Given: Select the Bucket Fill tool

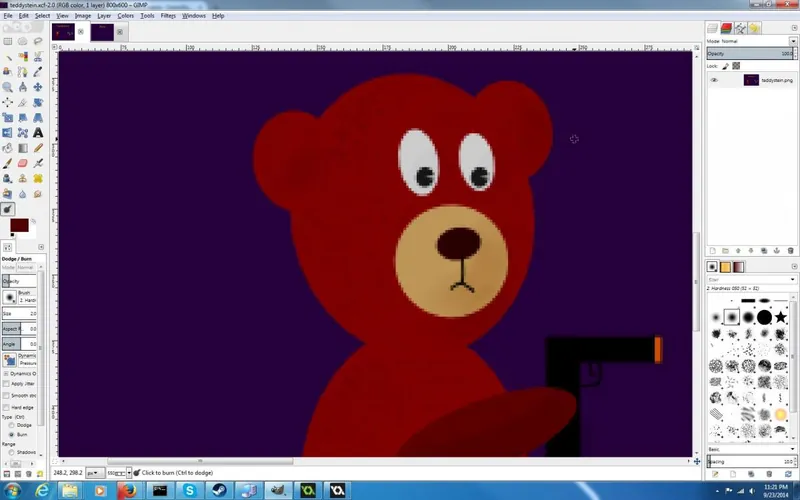Looking at the screenshot, I should [8, 148].
